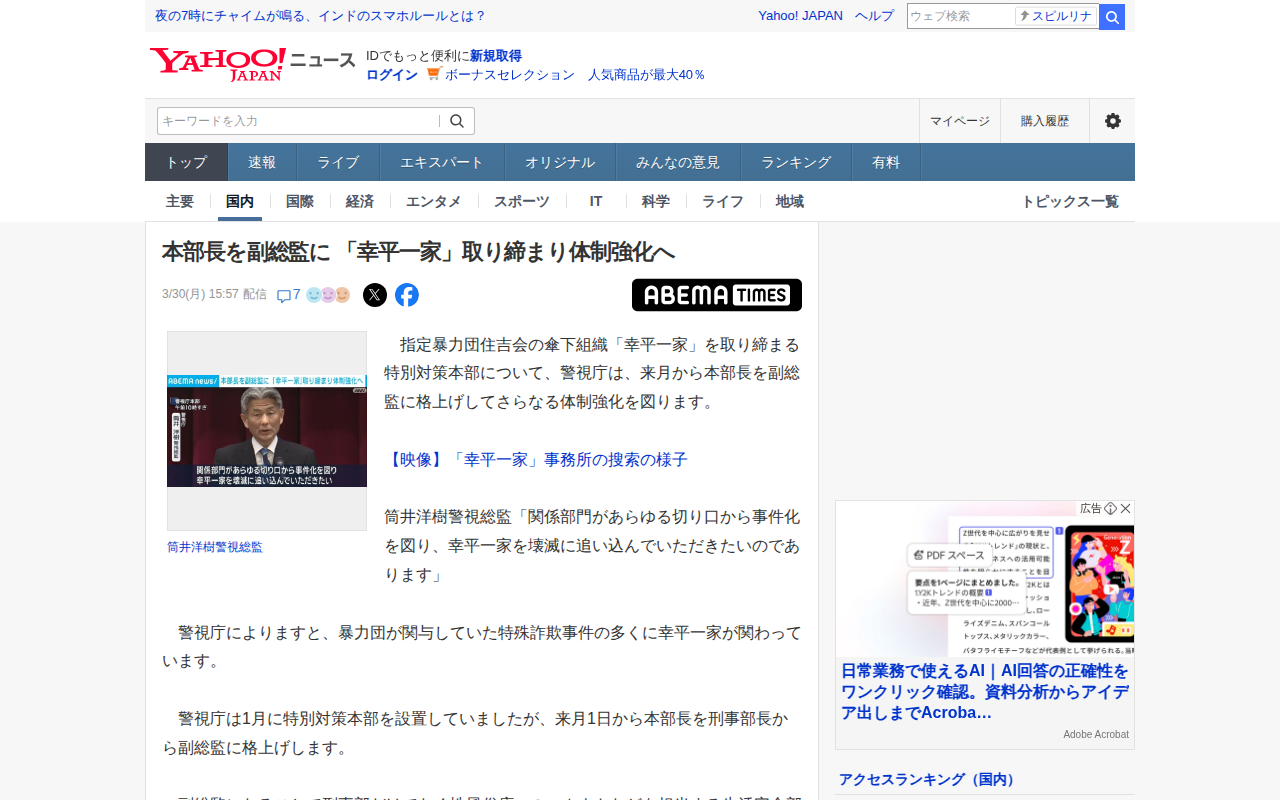Open the ランキング tab

pos(796,162)
